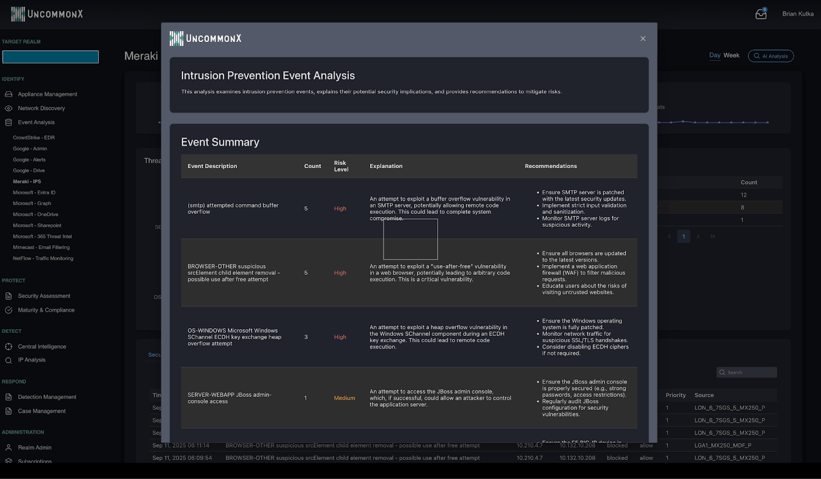Select Meraki - IPS in sidebar

[27, 181]
